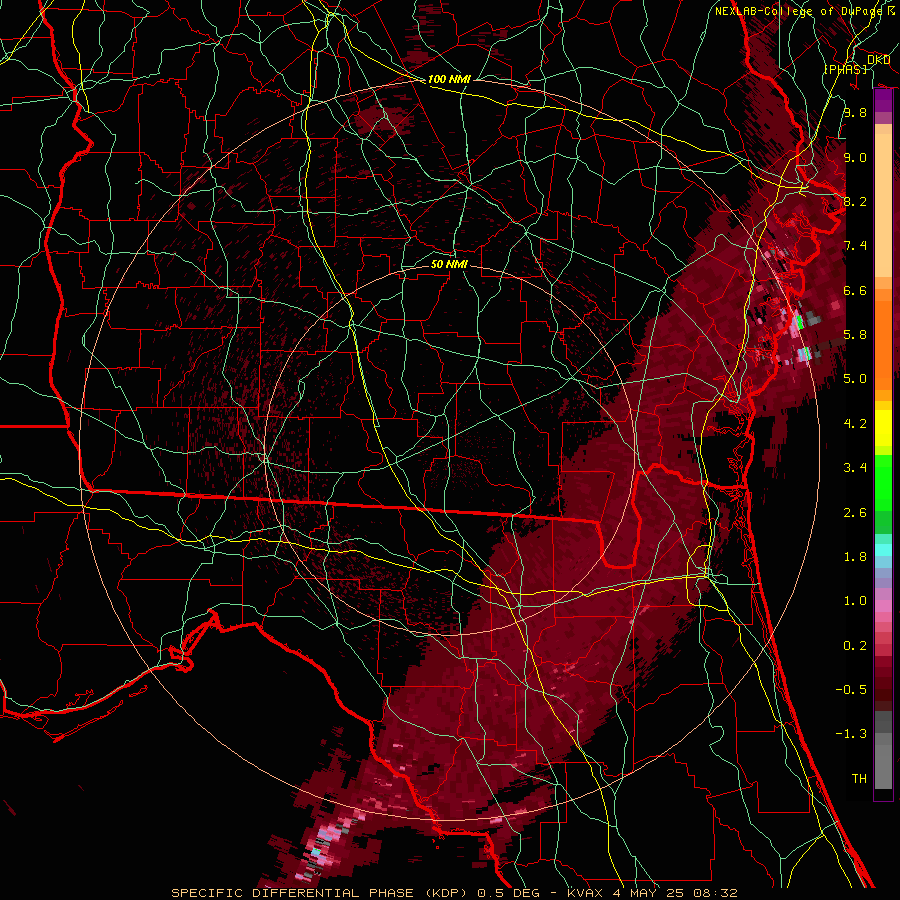The image size is (900, 900).
Task: Click the -1.3 legend value
Action: pyautogui.click(x=851, y=734)
